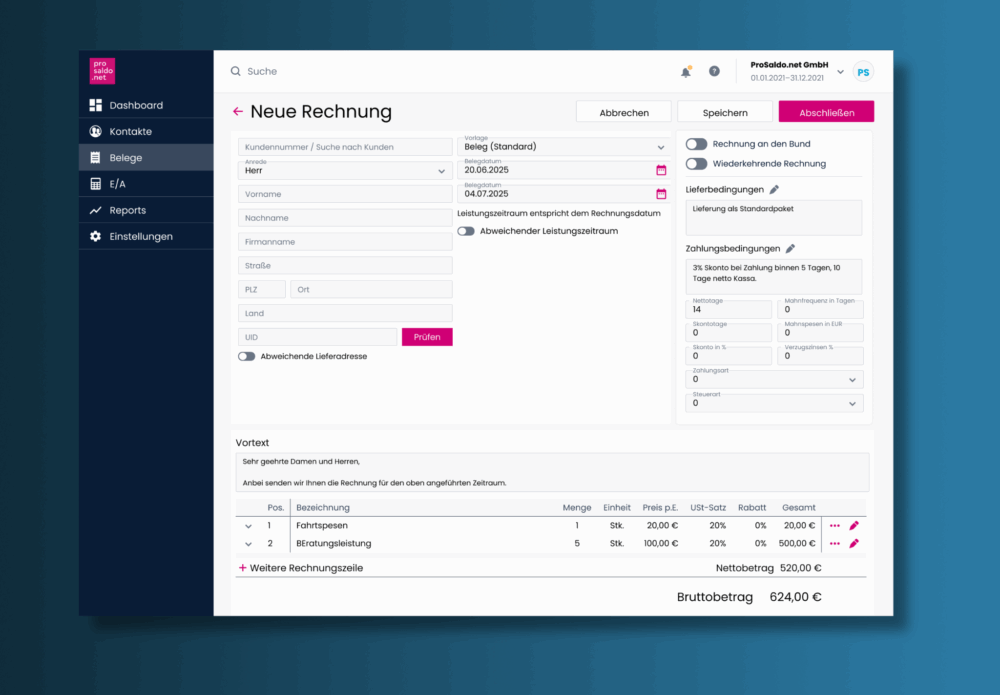Open the Anrede dropdown

[345, 171]
